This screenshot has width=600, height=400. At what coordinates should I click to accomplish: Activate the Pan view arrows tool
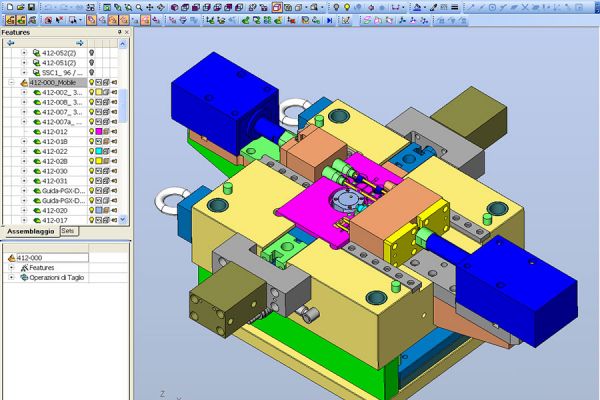[149, 6]
